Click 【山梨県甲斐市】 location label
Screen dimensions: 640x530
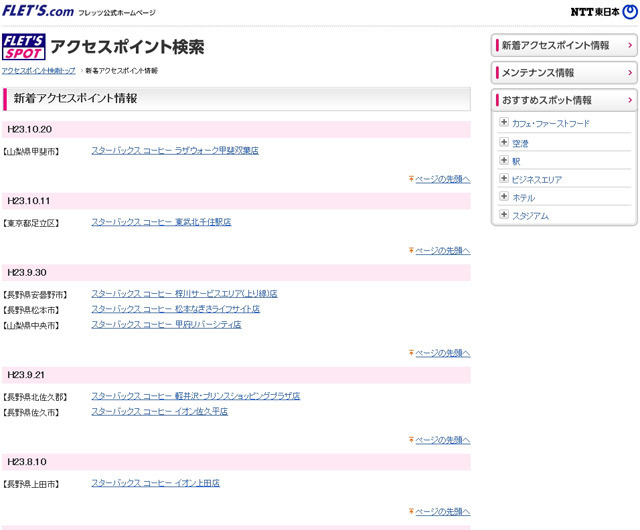tap(31, 152)
